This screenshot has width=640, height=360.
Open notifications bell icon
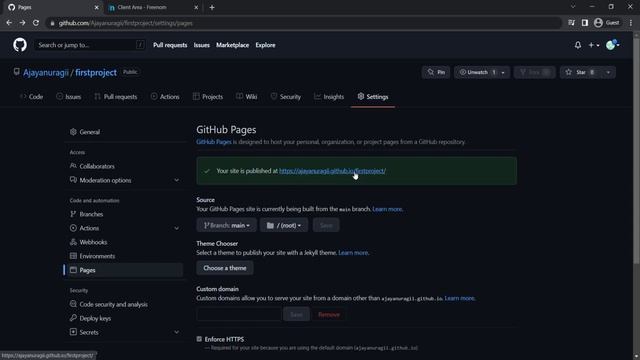tap(578, 45)
